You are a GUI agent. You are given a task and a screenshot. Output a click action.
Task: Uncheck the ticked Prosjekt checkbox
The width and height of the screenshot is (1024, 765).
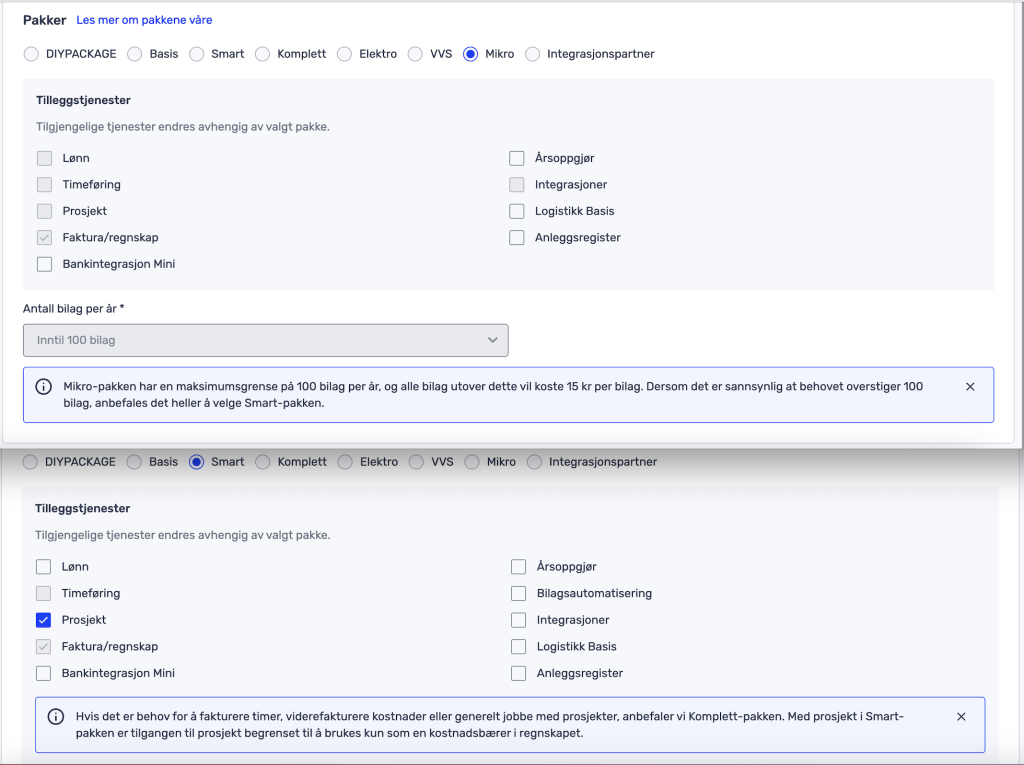(44, 620)
